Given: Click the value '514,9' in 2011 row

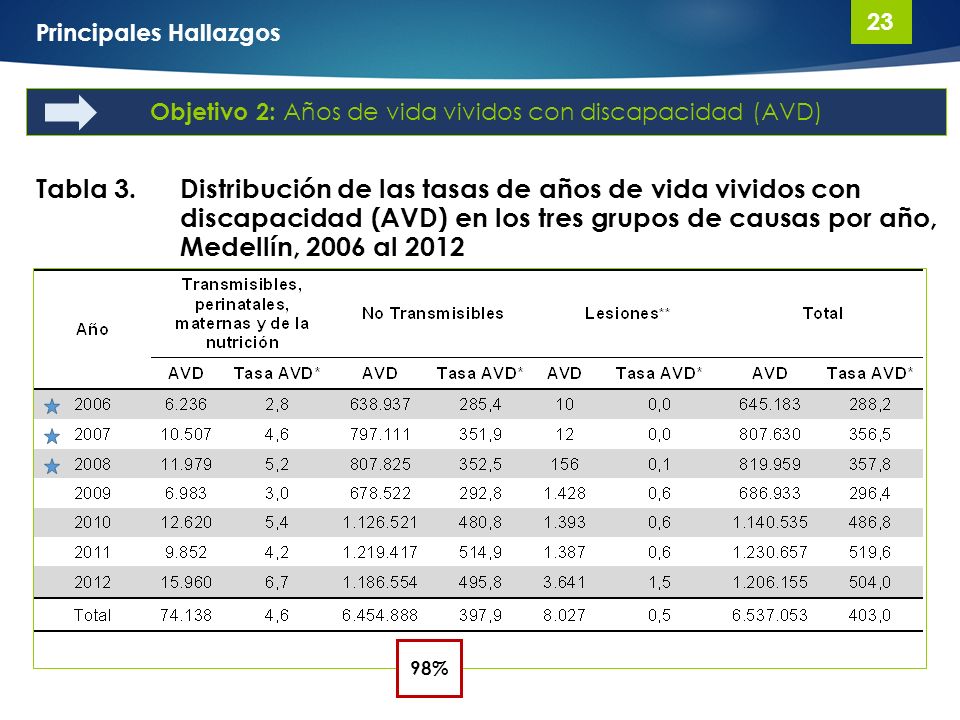Looking at the screenshot, I should coord(481,553).
